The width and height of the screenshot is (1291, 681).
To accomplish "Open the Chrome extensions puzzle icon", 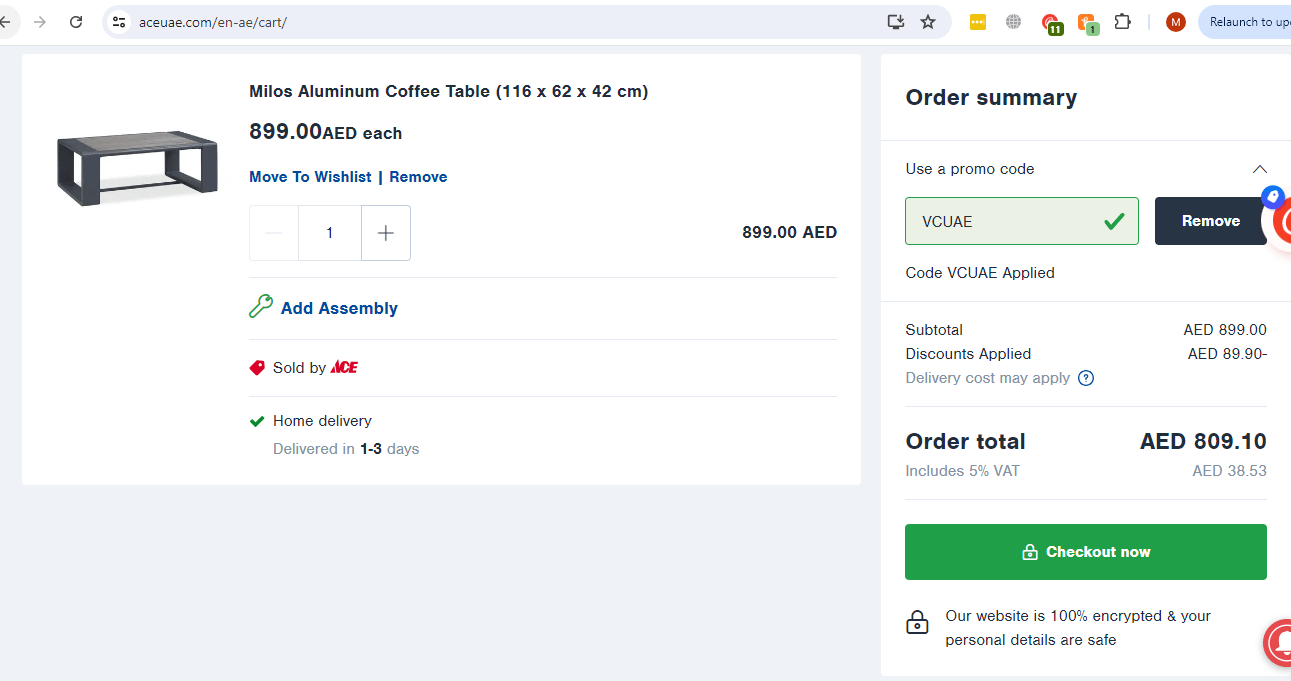I will pos(1122,20).
